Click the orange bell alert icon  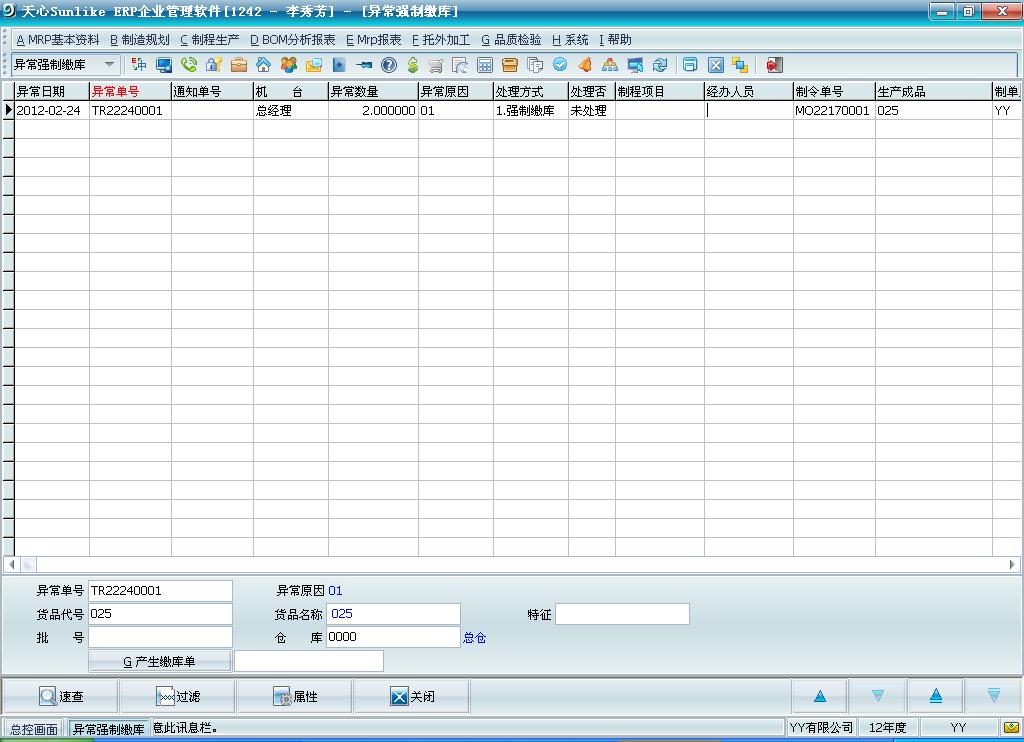point(585,65)
